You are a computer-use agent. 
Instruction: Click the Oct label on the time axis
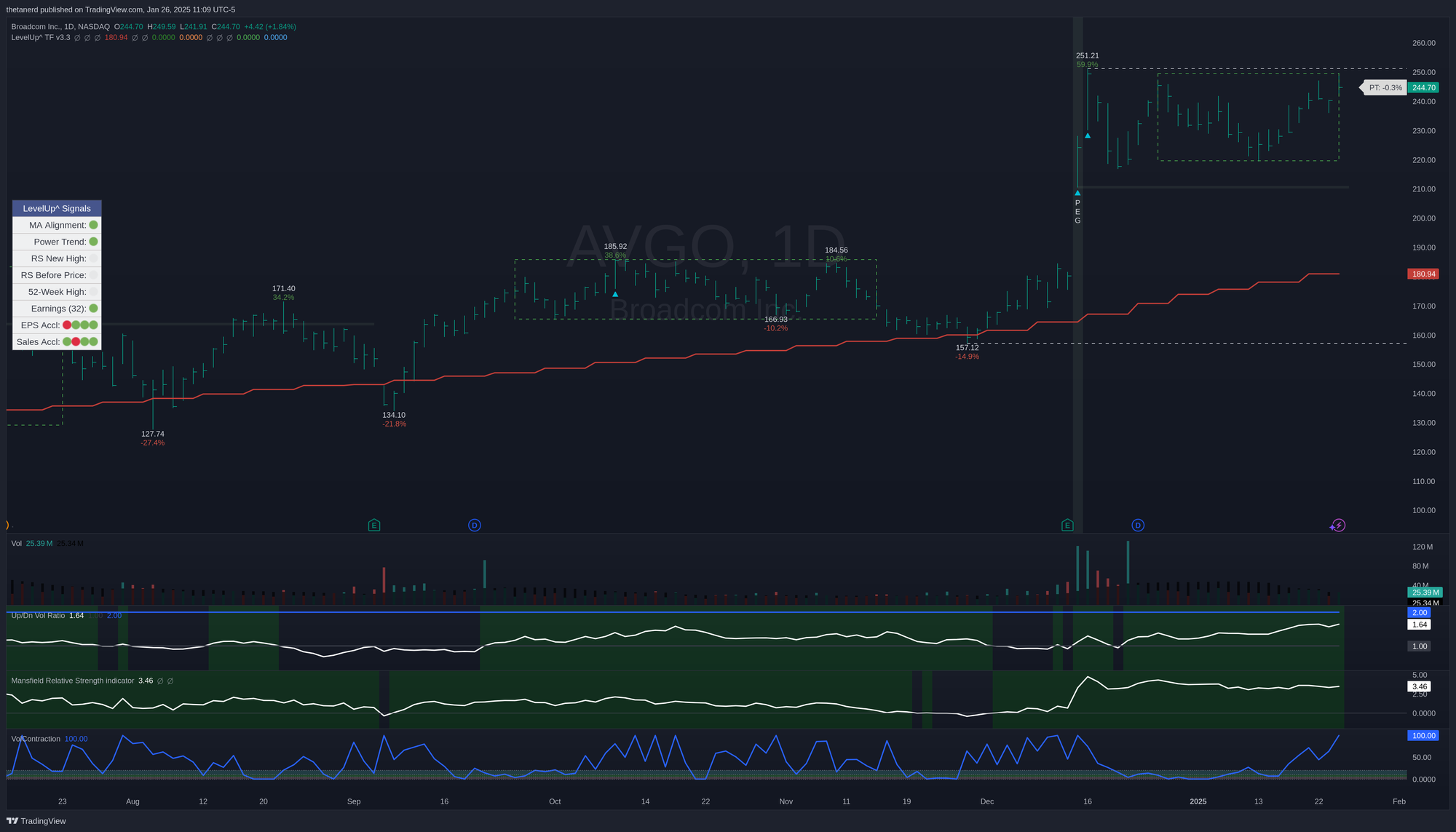point(555,801)
